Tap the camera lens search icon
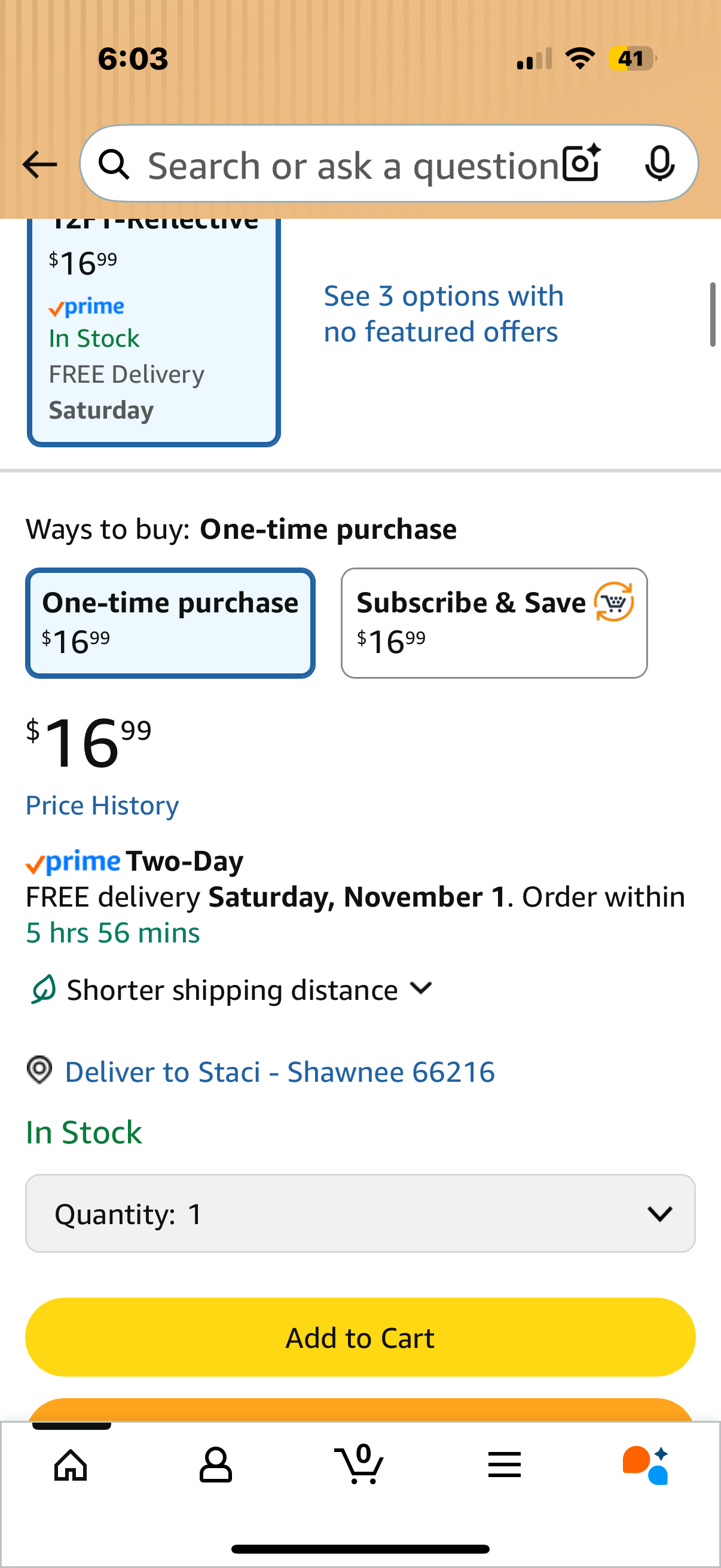 pos(582,164)
